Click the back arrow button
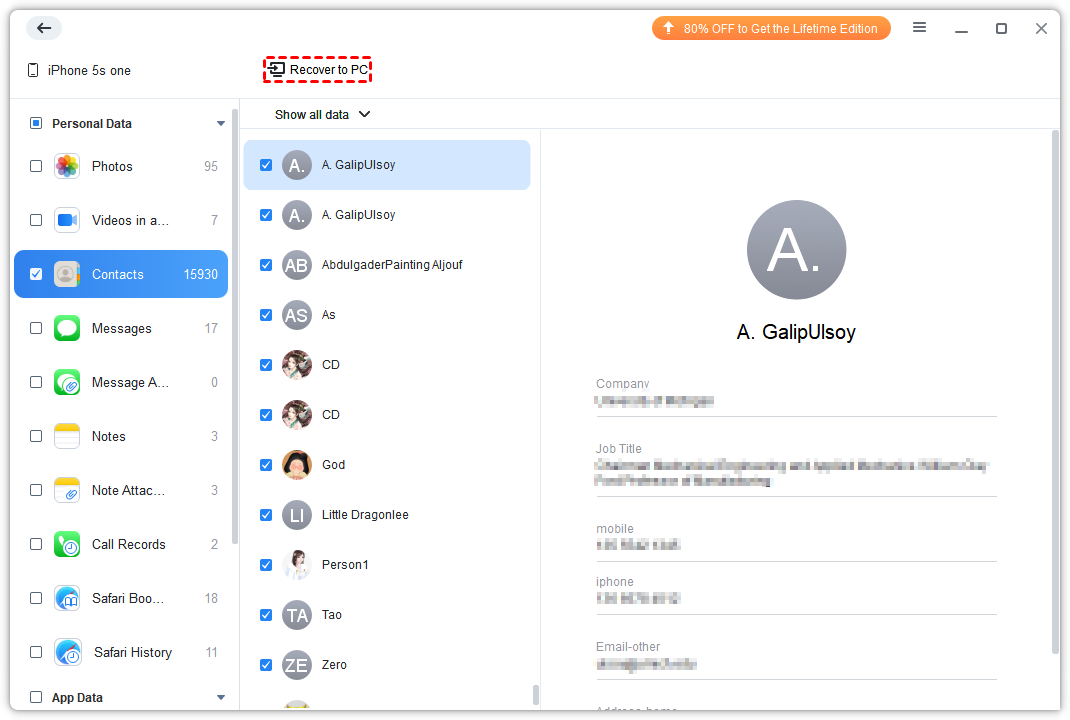This screenshot has height=720, width=1070. [43, 28]
